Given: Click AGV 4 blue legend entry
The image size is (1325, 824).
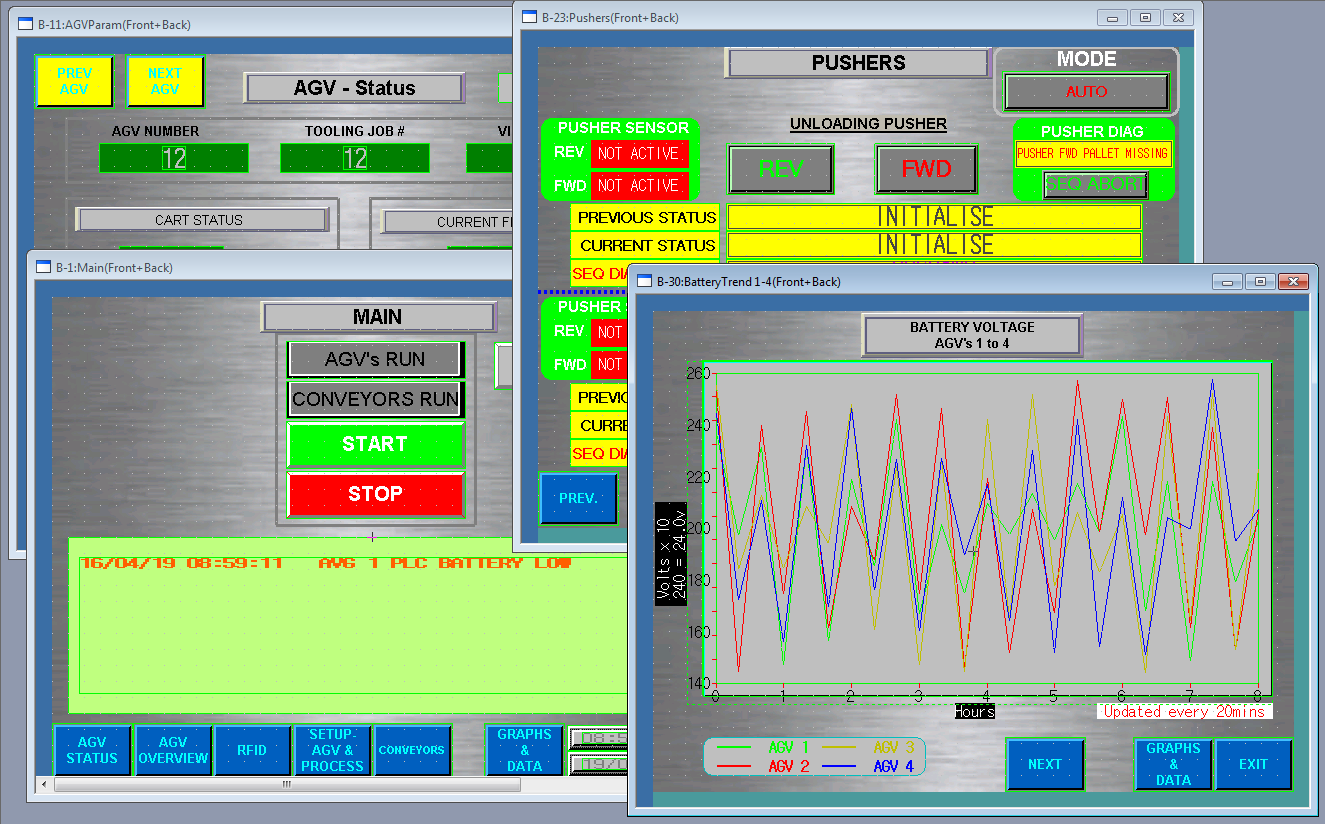Looking at the screenshot, I should click(x=868, y=766).
